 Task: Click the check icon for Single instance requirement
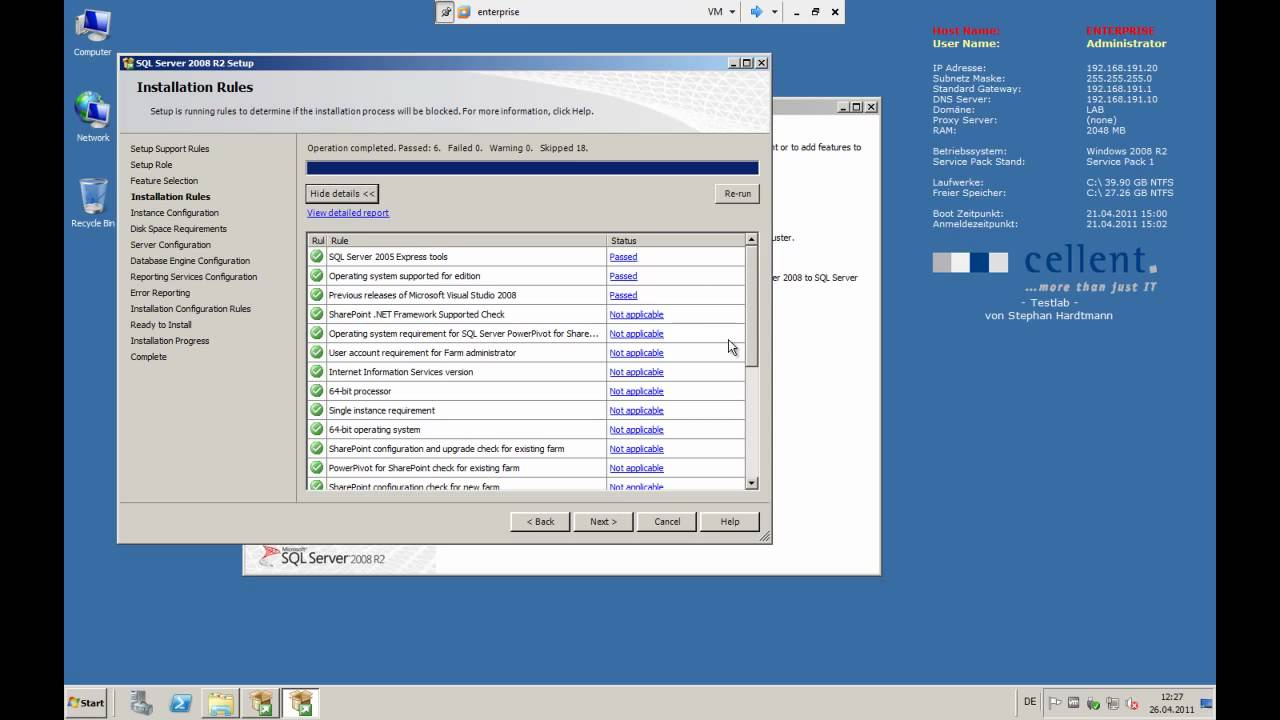tap(317, 410)
